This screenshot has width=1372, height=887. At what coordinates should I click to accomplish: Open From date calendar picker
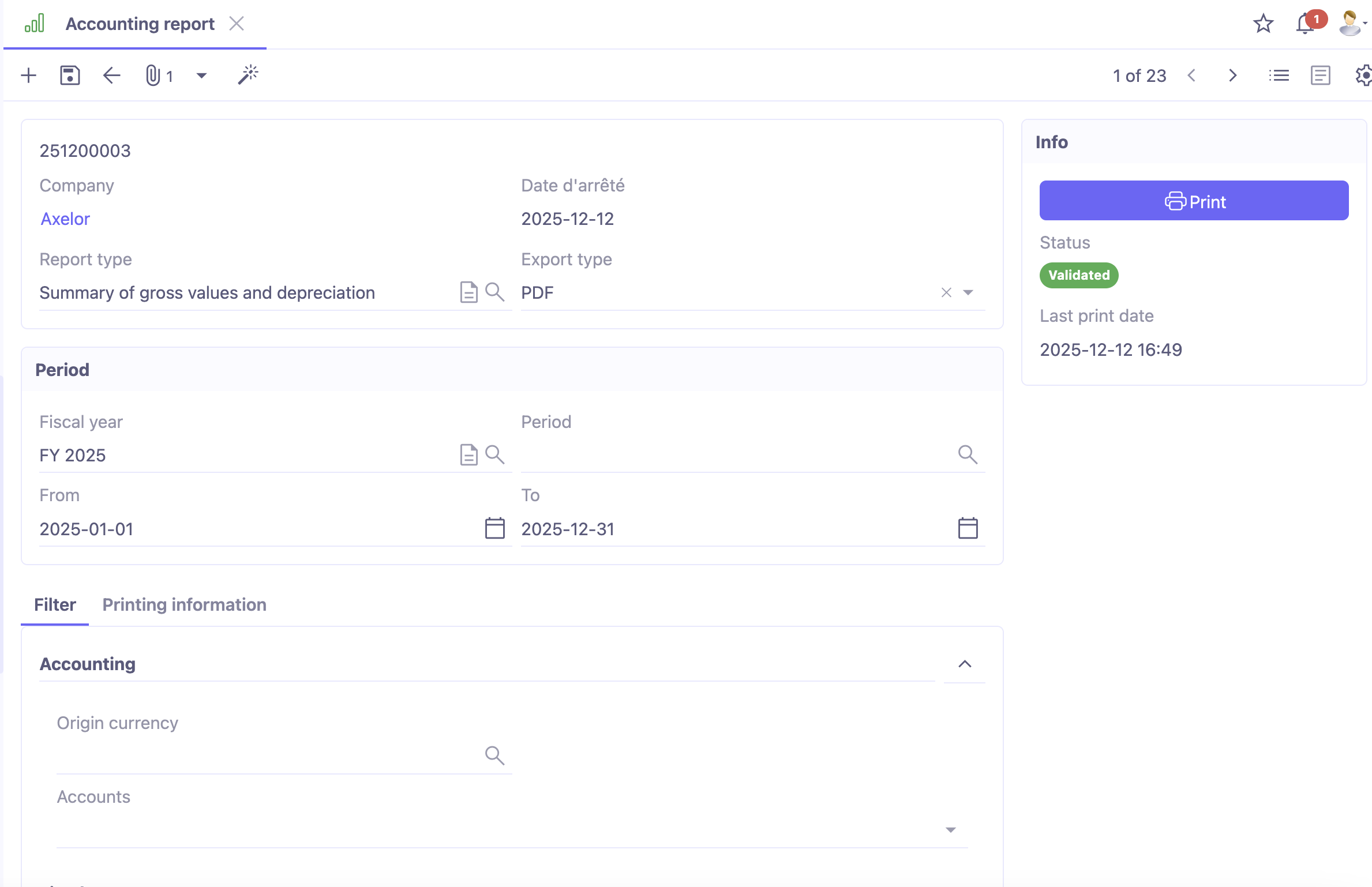click(494, 528)
